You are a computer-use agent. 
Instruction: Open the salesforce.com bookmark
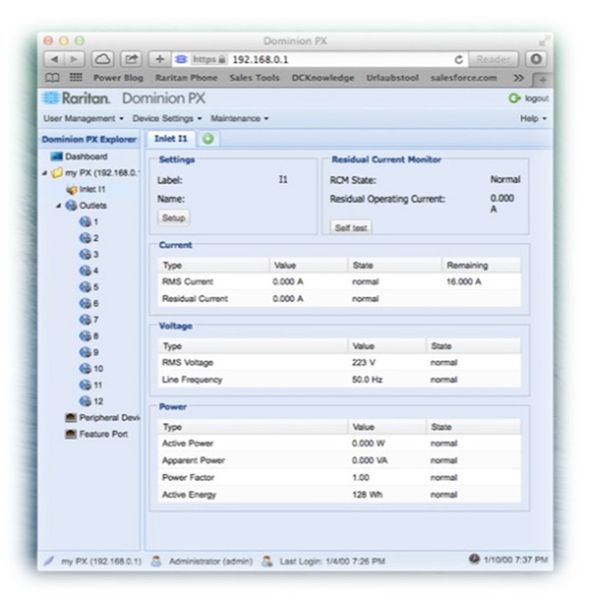(x=463, y=78)
